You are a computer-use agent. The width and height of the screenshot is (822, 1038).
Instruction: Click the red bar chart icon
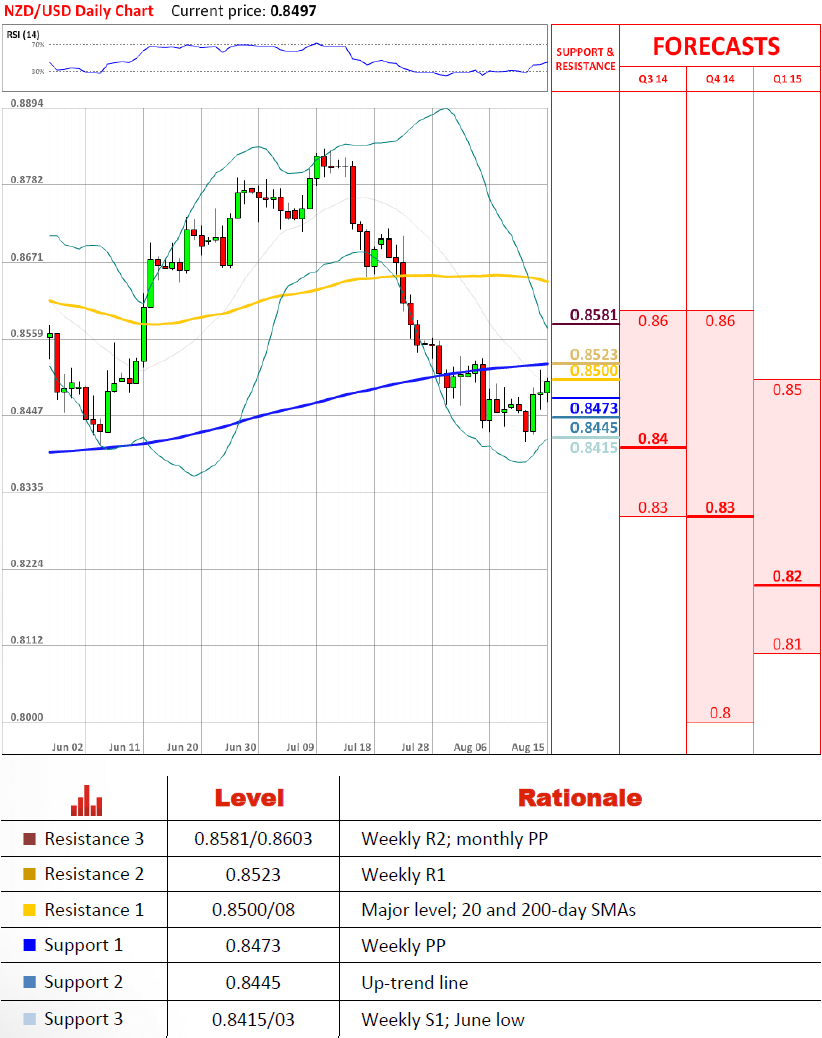point(87,800)
